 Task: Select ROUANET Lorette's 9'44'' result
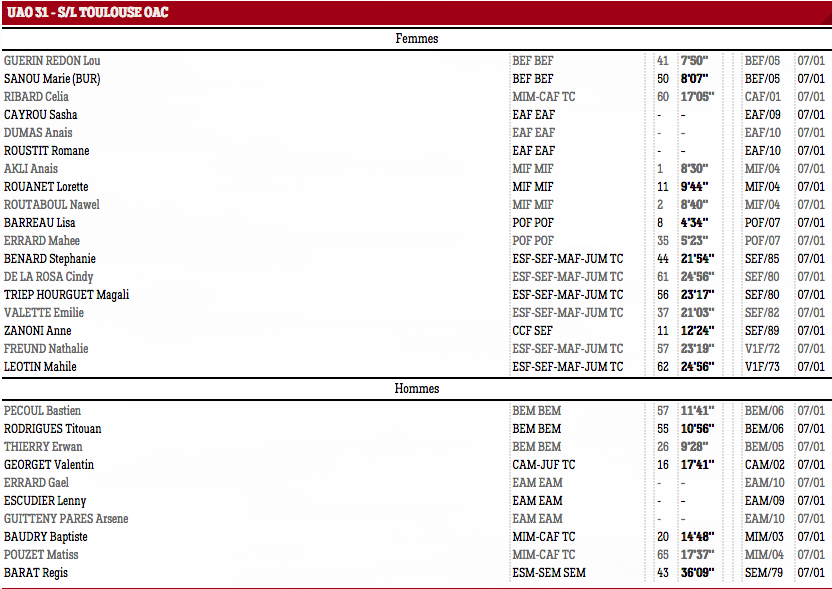click(x=695, y=187)
